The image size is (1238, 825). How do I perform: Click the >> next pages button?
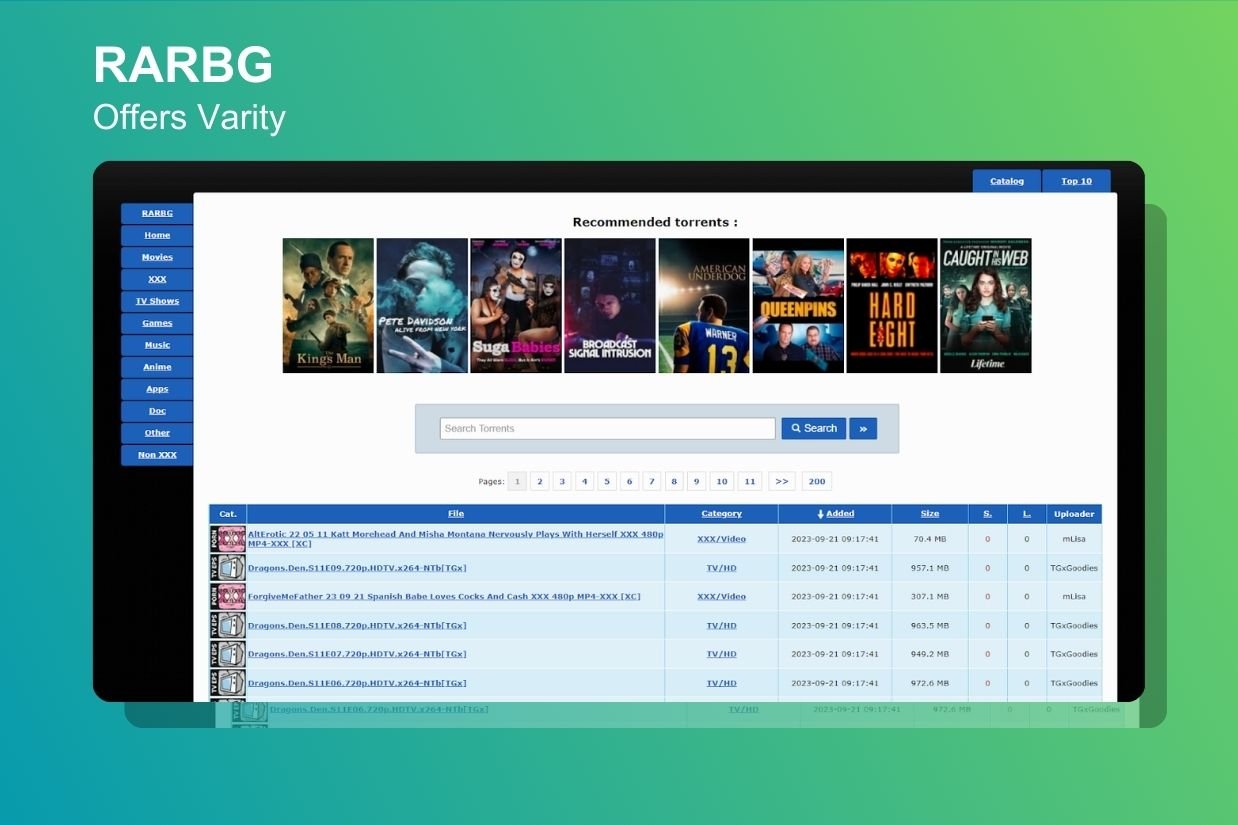point(781,481)
